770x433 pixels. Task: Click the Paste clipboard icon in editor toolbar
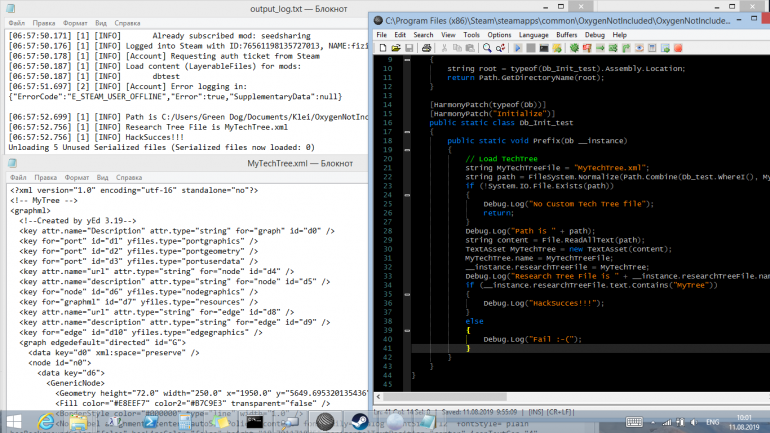(470, 48)
